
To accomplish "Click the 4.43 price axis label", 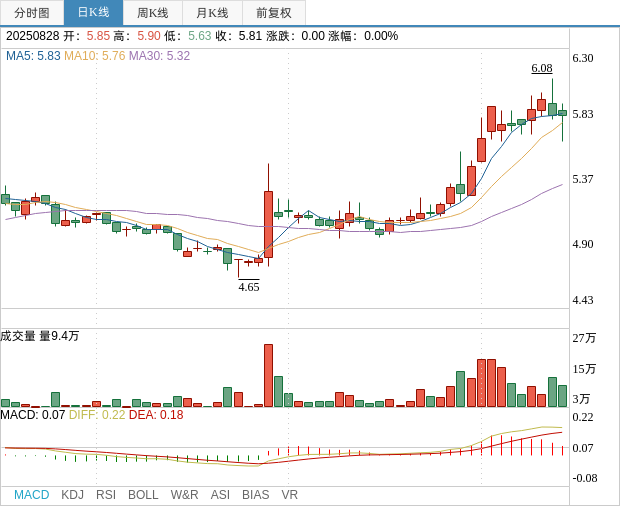I will (583, 300).
